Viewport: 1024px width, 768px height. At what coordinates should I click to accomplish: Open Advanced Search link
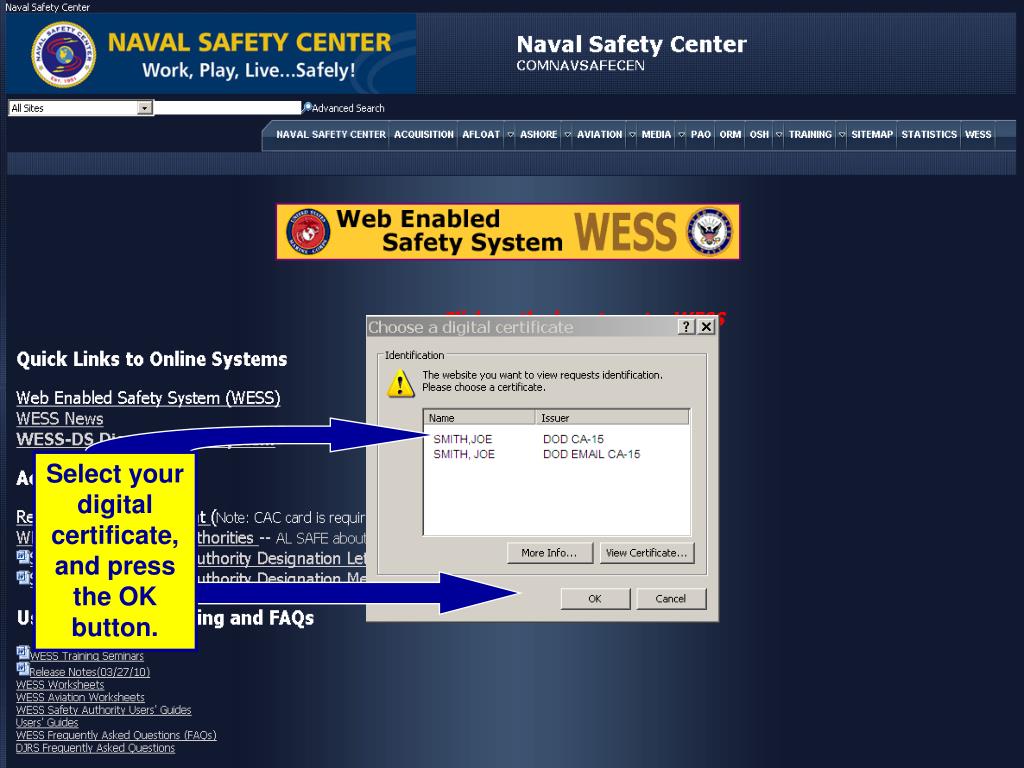(x=348, y=108)
